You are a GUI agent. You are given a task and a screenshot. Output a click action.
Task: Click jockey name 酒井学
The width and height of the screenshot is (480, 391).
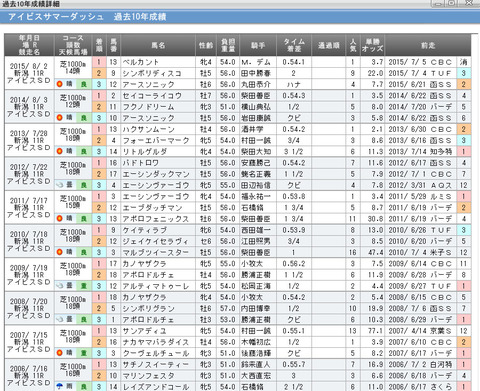point(252,129)
